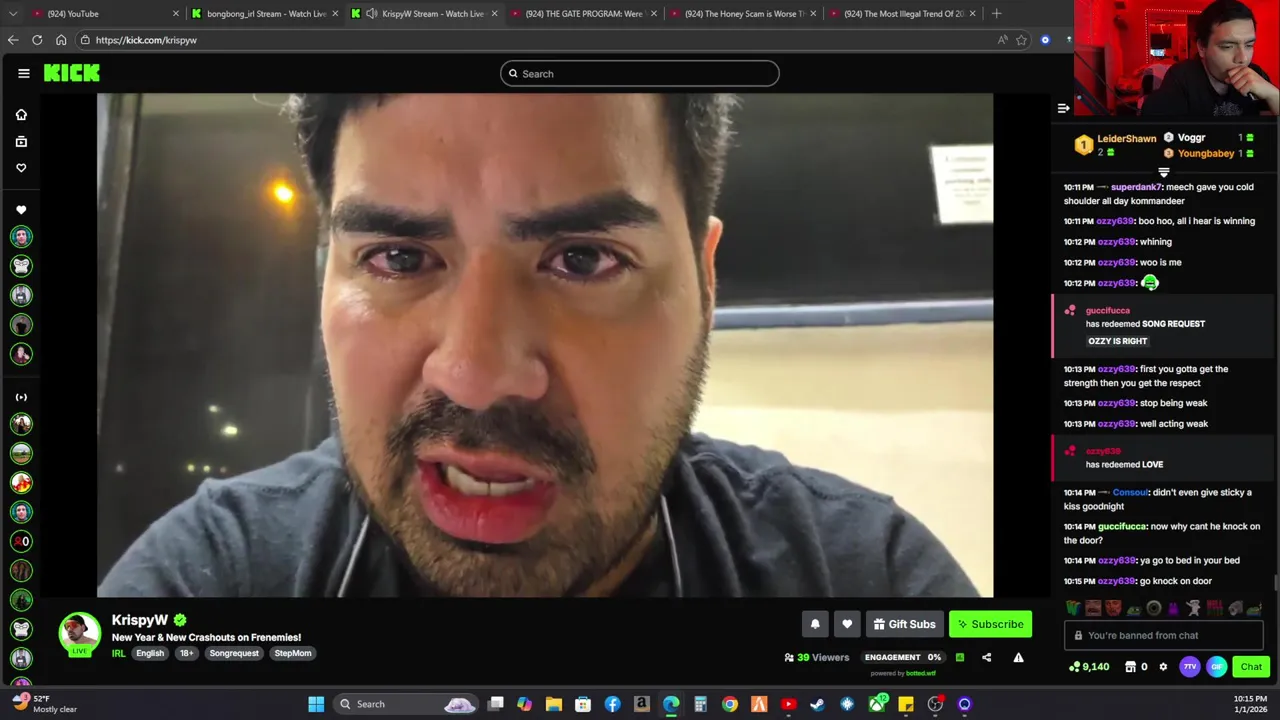This screenshot has width=1280, height=720.
Task: Click the botted.wtf link
Action: click(921, 673)
